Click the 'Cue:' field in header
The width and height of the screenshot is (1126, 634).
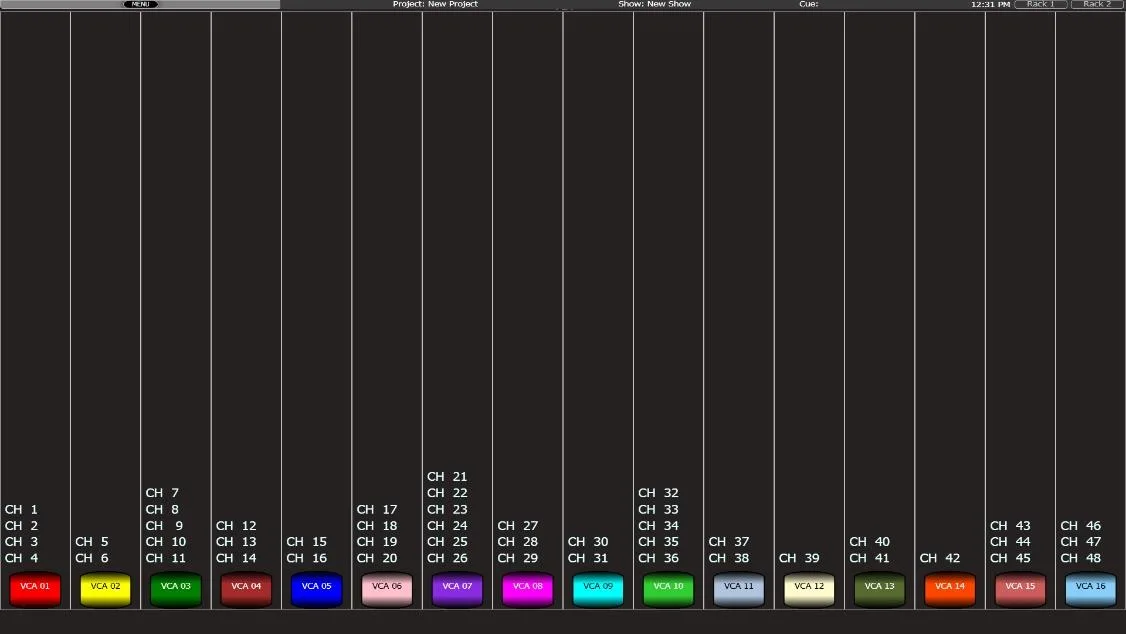click(x=809, y=4)
